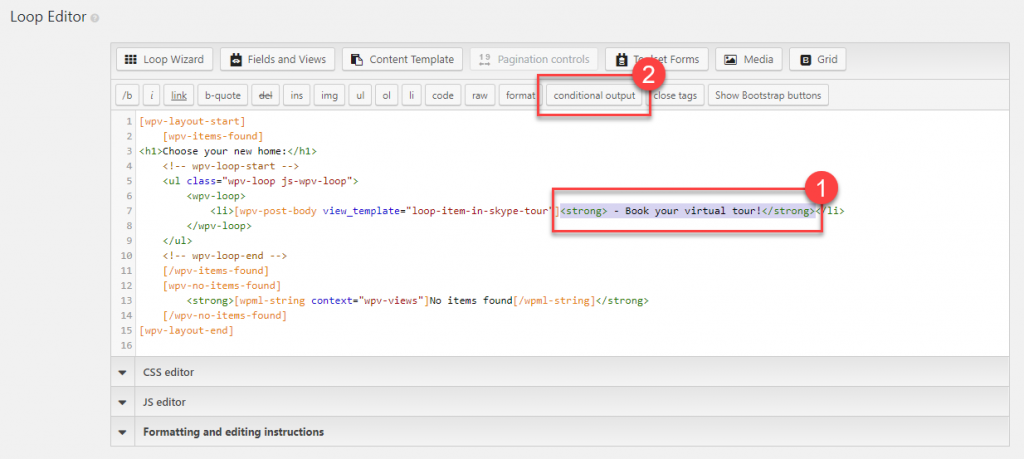Viewport: 1024px width, 459px height.
Task: Click the [wpv-layout-start] code line
Action: pyautogui.click(x=193, y=121)
